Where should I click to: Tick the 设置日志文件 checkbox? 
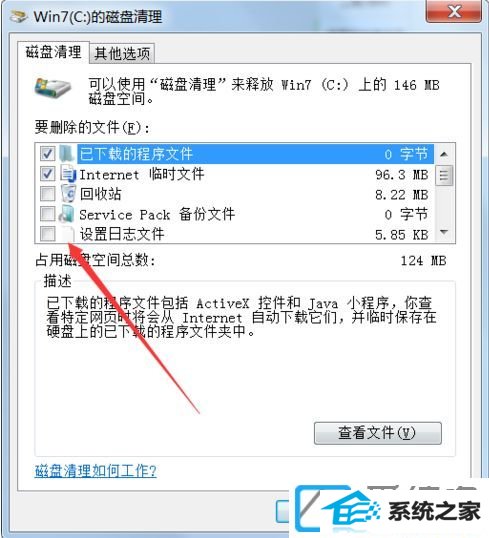47,234
